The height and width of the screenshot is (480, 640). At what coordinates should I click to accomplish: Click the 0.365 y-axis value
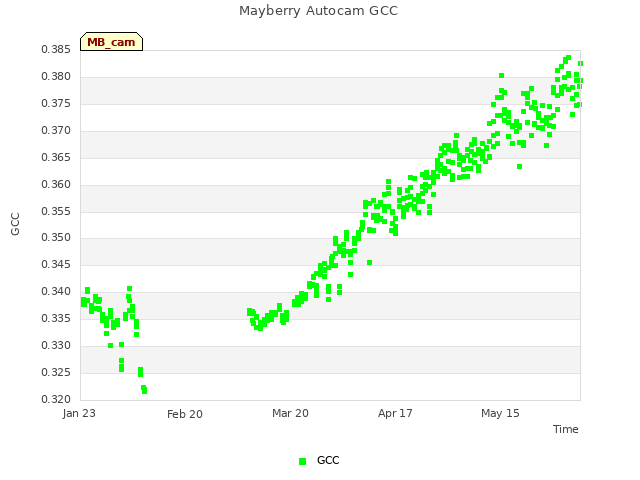click(x=56, y=158)
